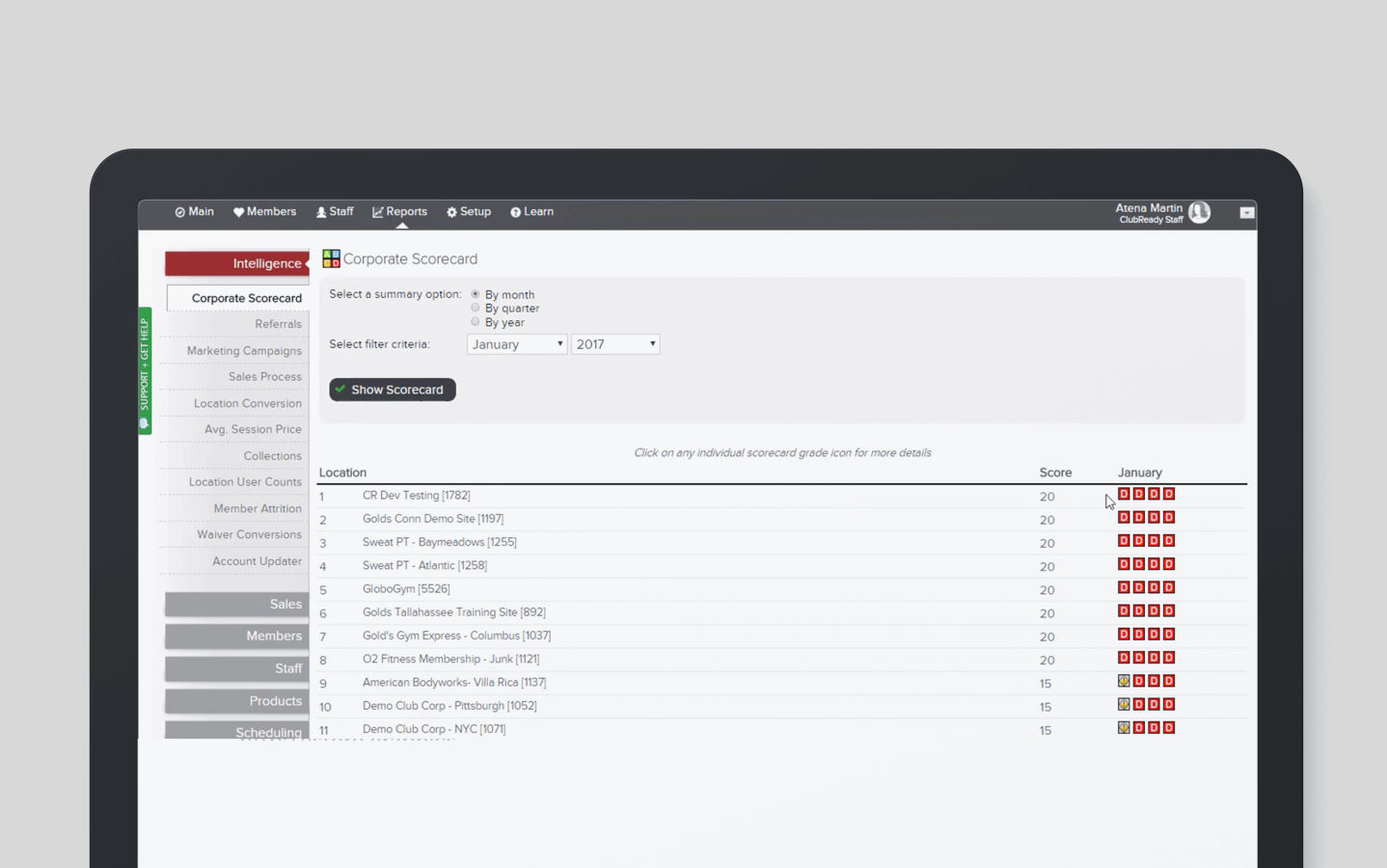Open the Member Attrition report link
Viewport: 1387px width, 868px height.
tap(258, 508)
